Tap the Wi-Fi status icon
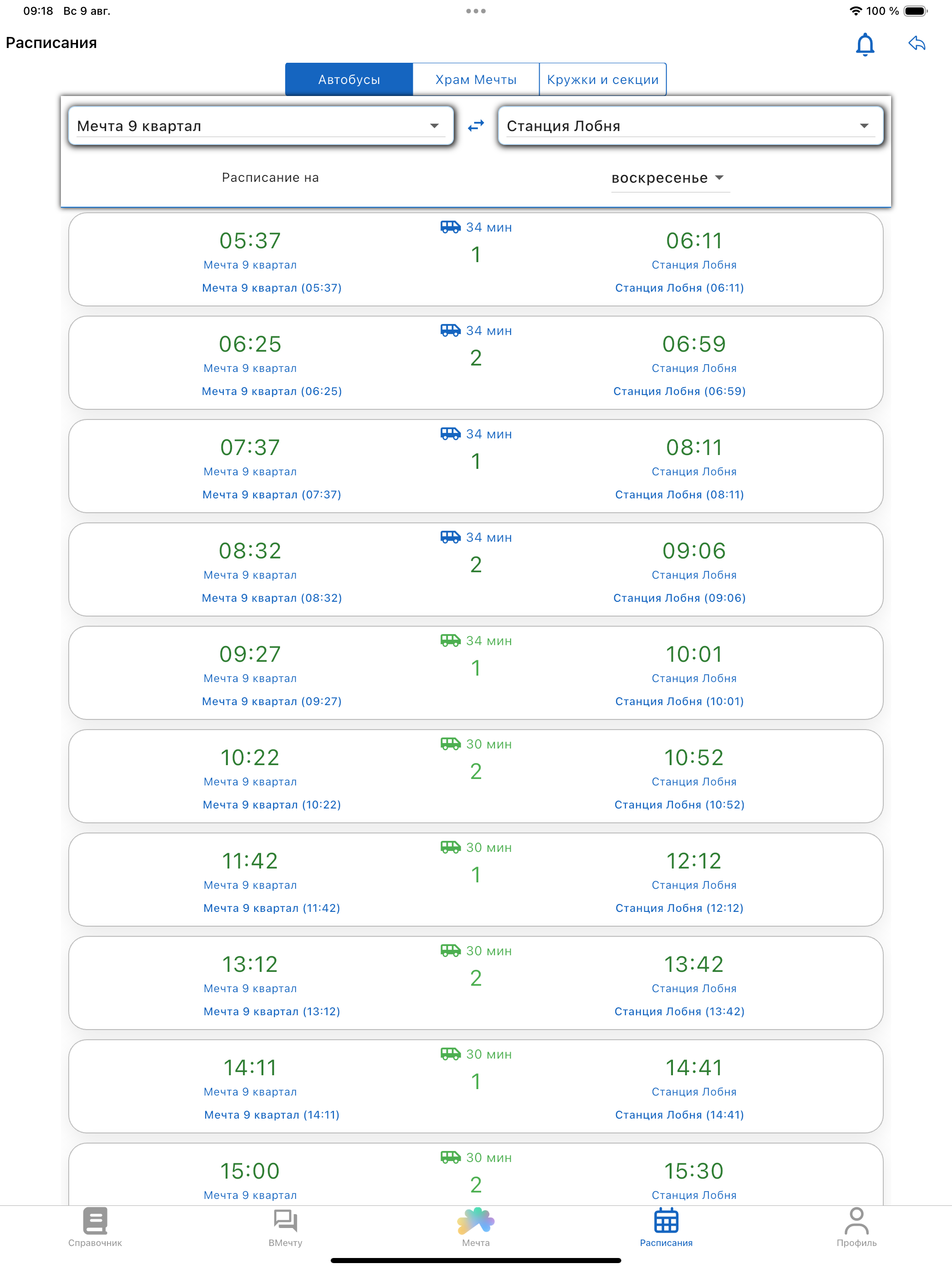The width and height of the screenshot is (952, 1270). point(855,11)
